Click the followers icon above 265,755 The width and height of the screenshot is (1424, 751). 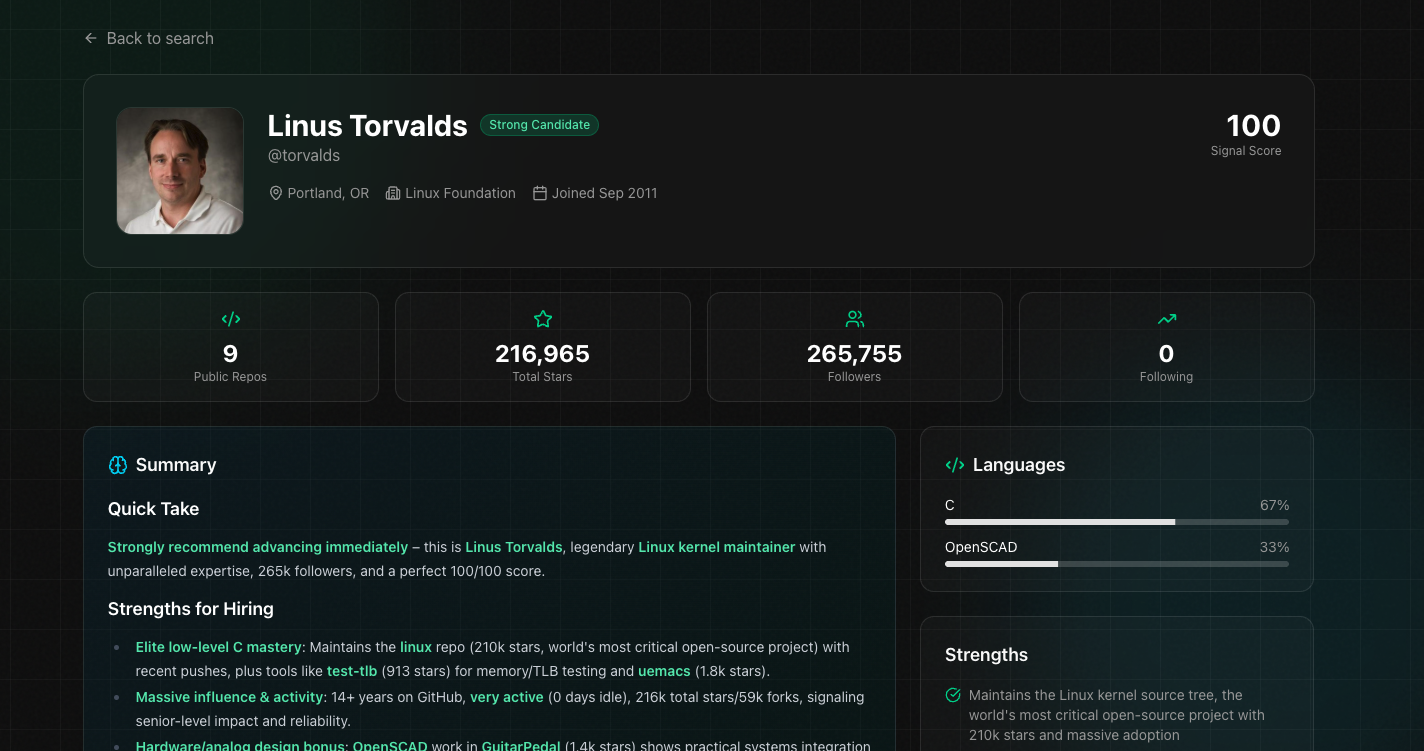click(854, 318)
